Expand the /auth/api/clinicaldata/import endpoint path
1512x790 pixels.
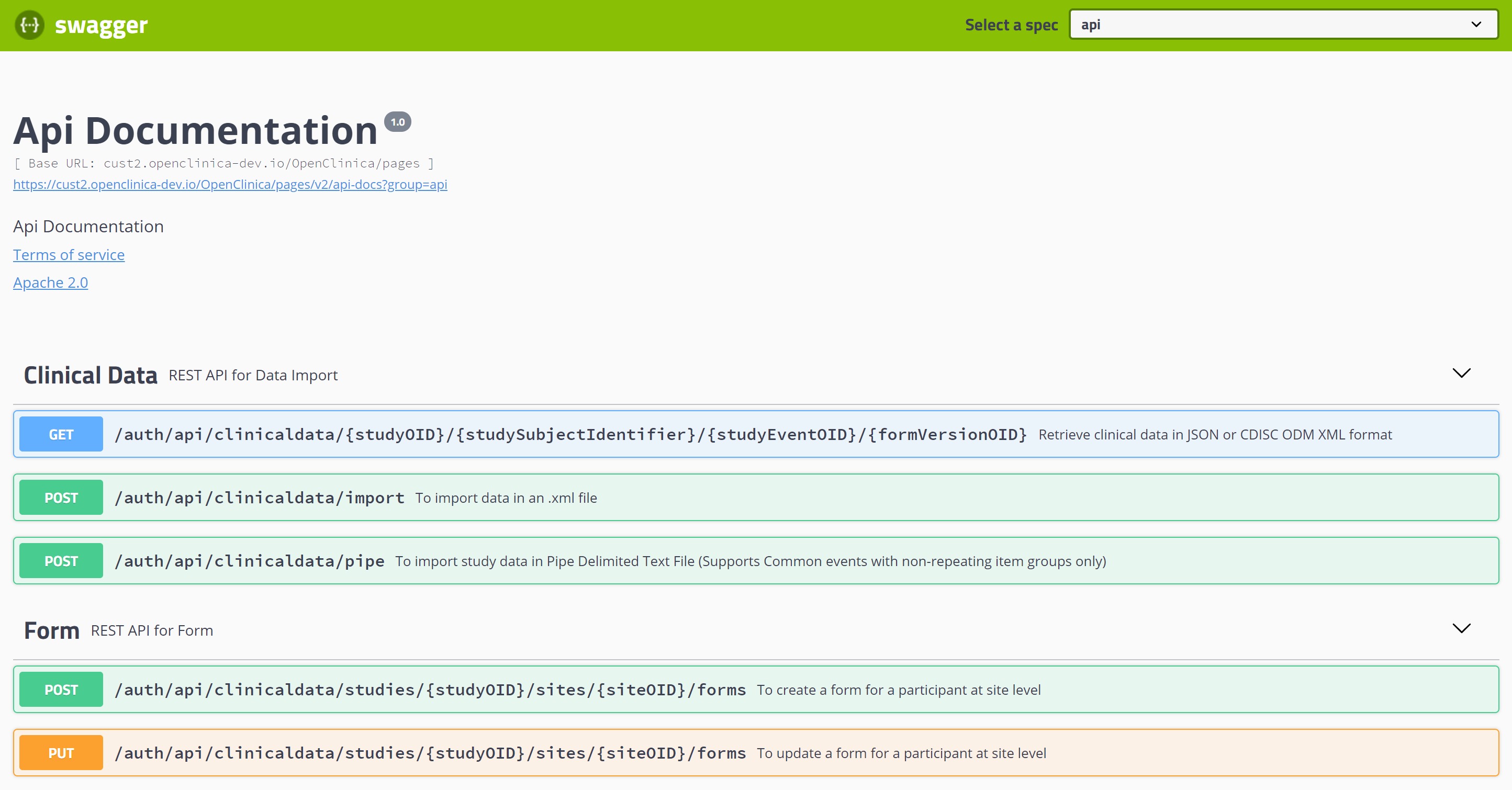tap(260, 498)
